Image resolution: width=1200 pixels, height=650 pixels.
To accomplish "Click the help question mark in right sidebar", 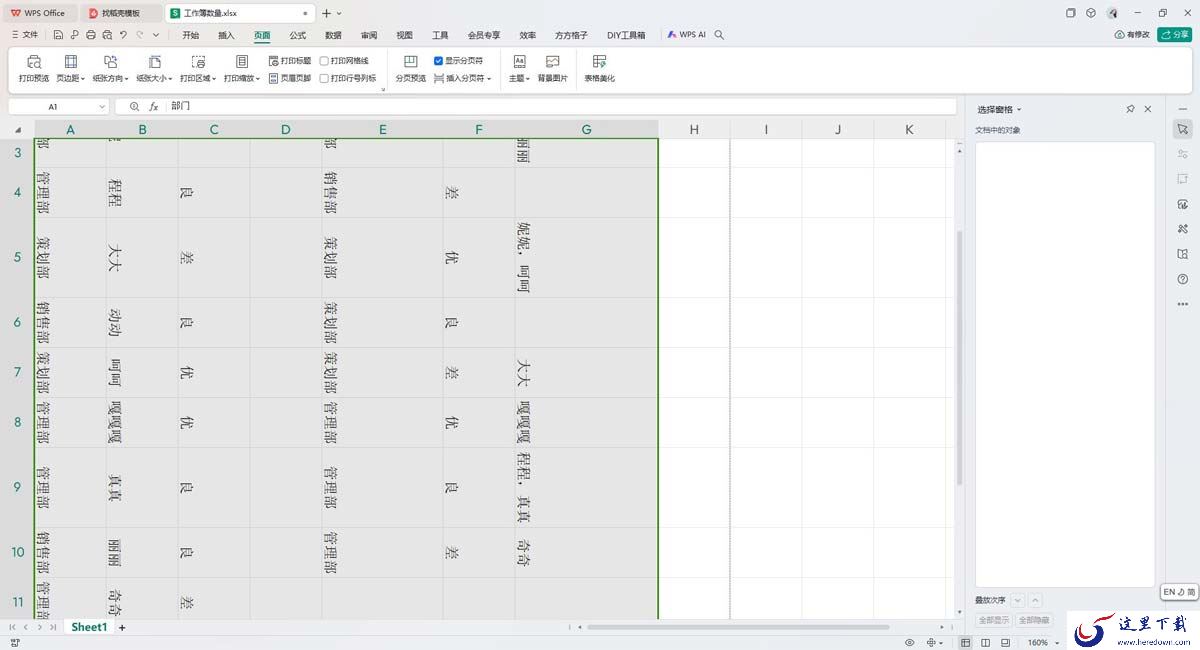I will (x=1182, y=279).
